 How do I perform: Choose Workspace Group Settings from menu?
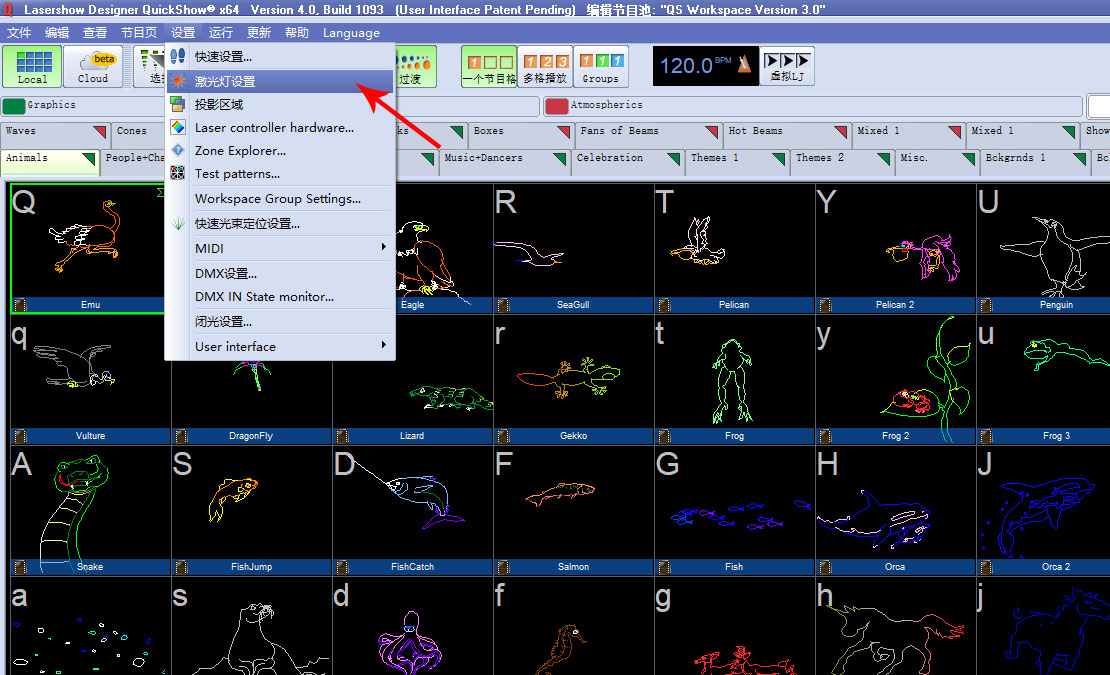[x=280, y=199]
